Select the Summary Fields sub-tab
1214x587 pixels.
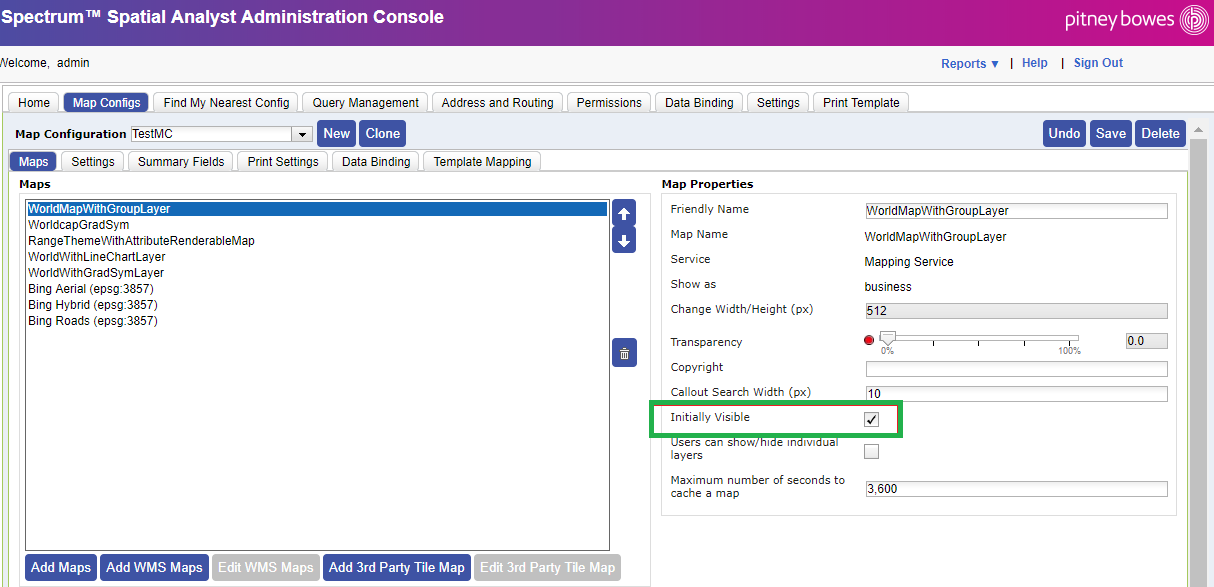(181, 162)
